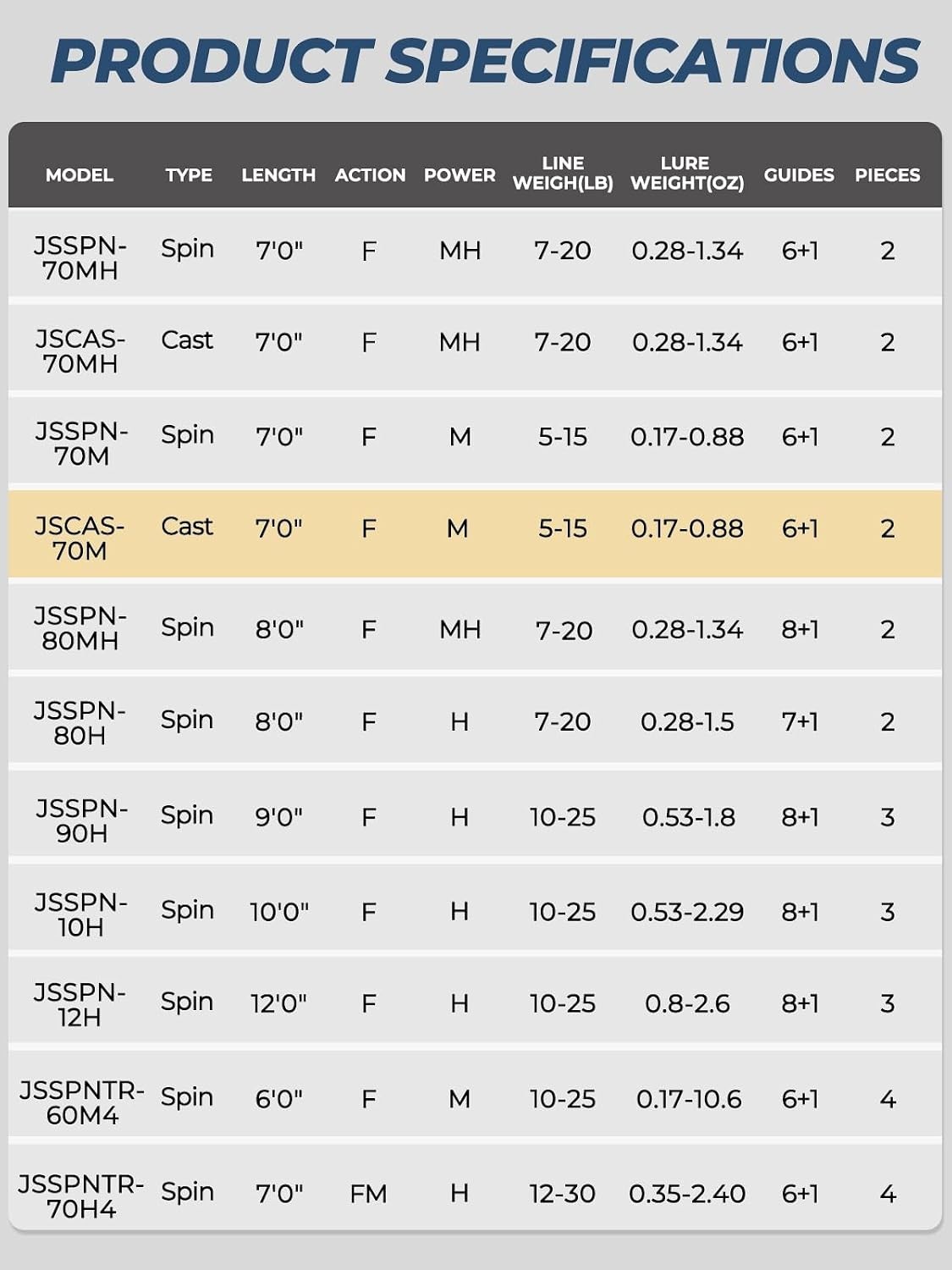The width and height of the screenshot is (952, 1270).
Task: Select the JSSPN-12H model cell
Action: click(80, 1005)
